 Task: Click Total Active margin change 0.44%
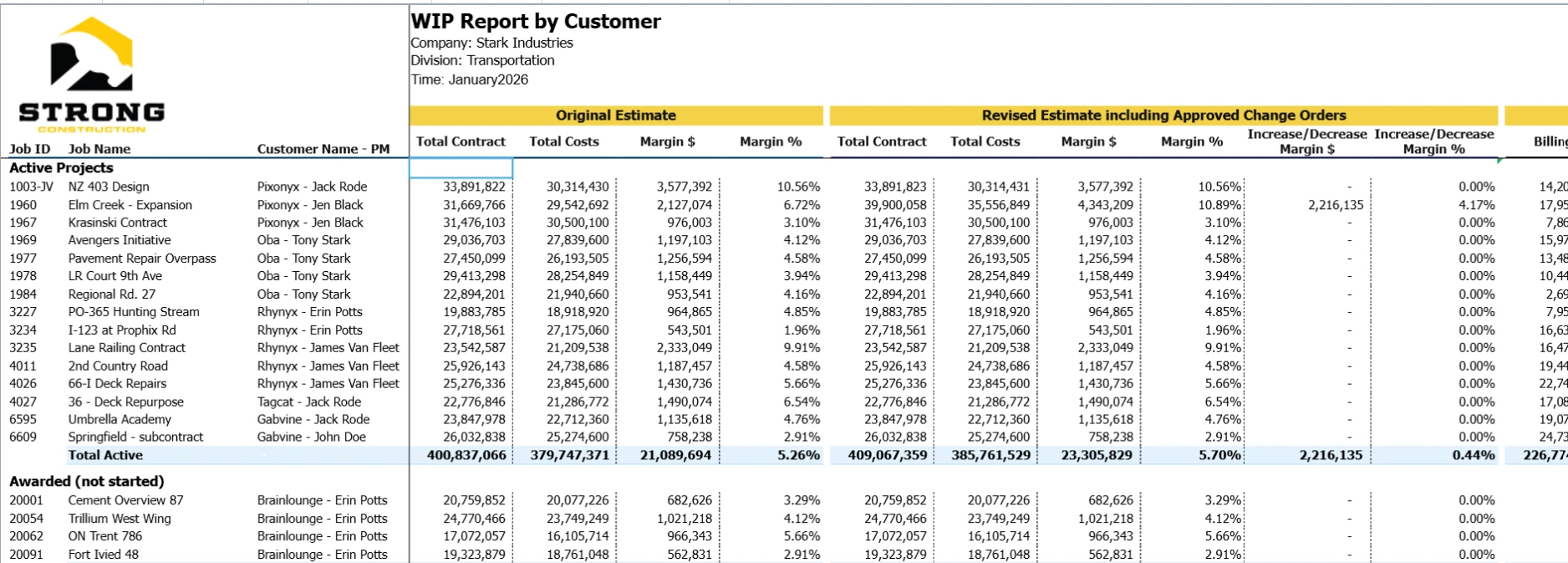pos(1474,455)
